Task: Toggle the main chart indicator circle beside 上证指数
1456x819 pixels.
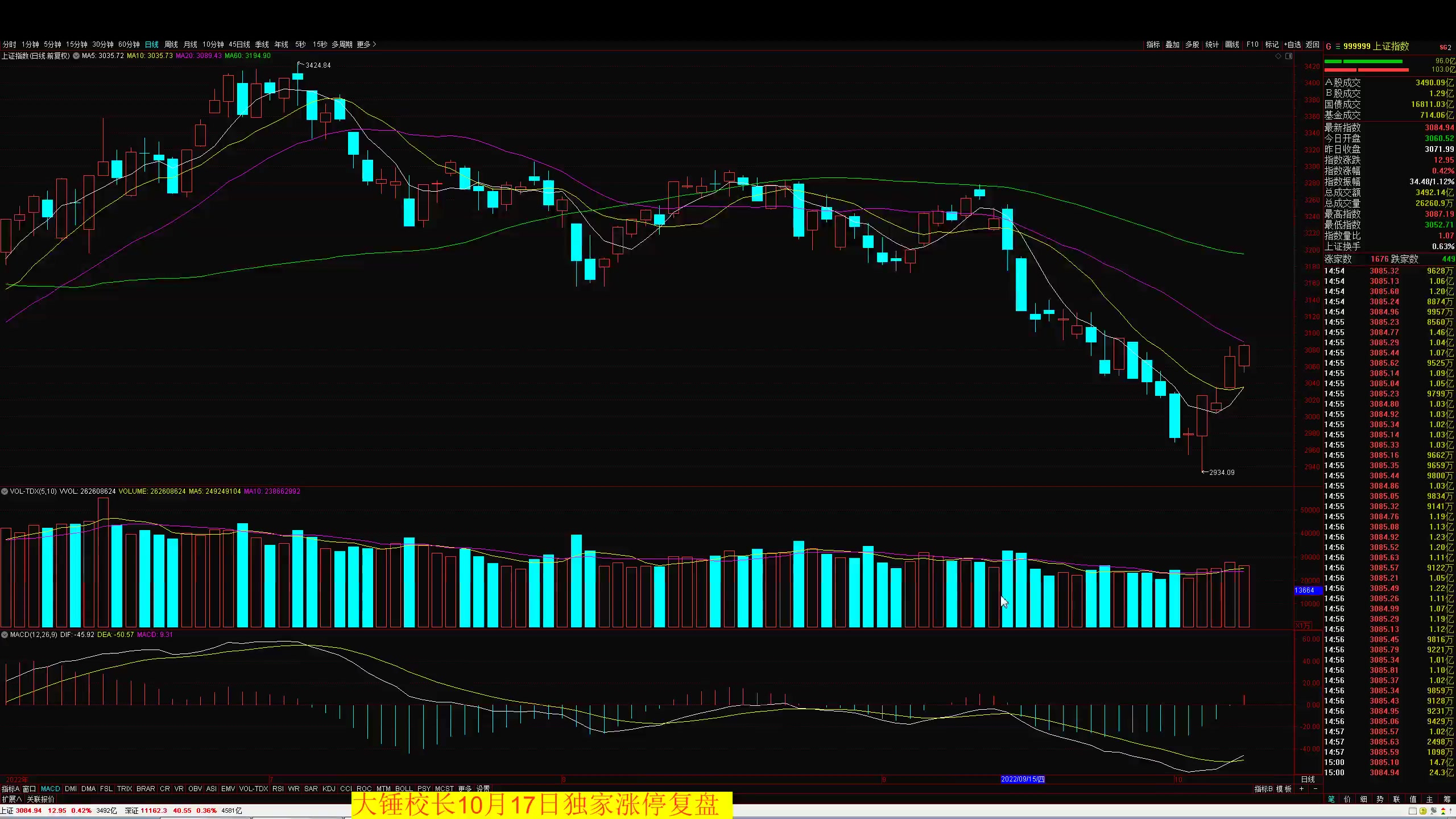Action: [76, 56]
